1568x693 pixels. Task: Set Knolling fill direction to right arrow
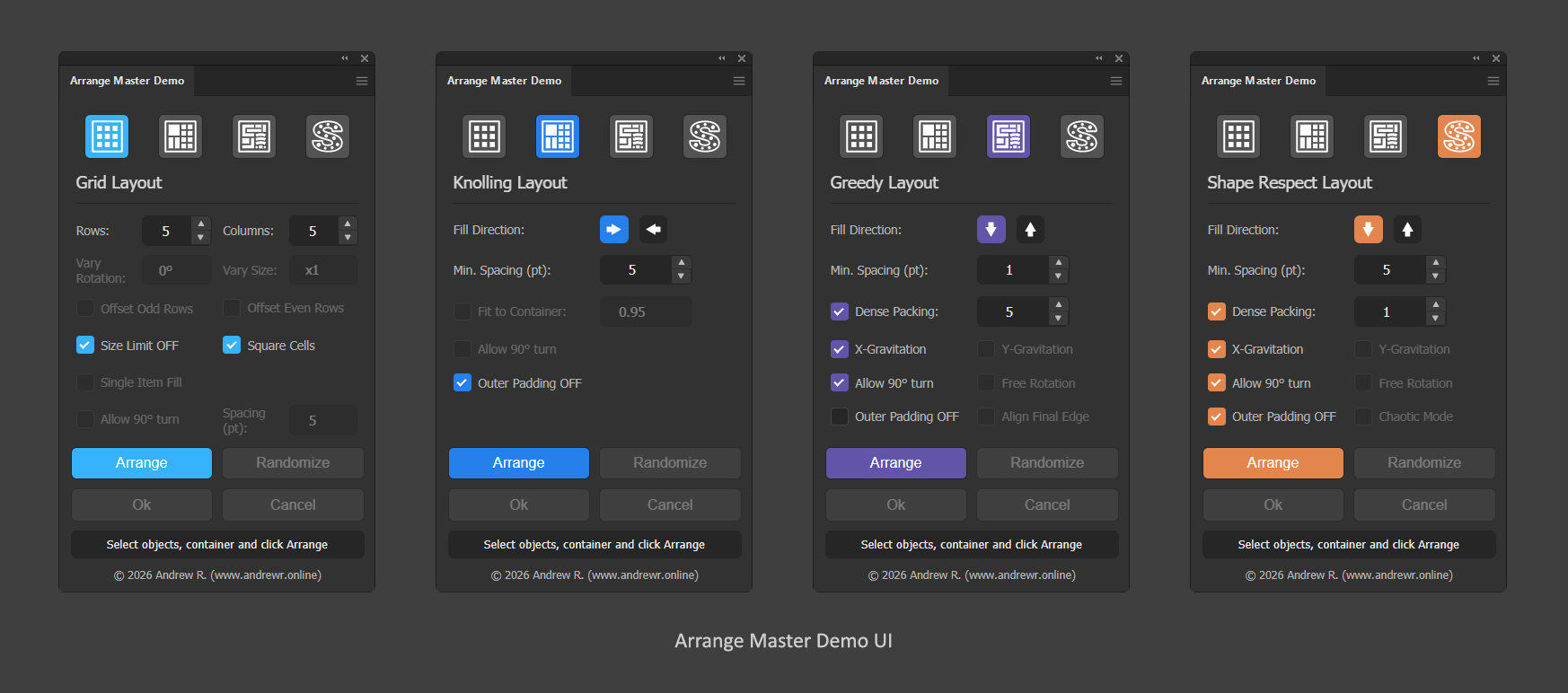point(614,230)
